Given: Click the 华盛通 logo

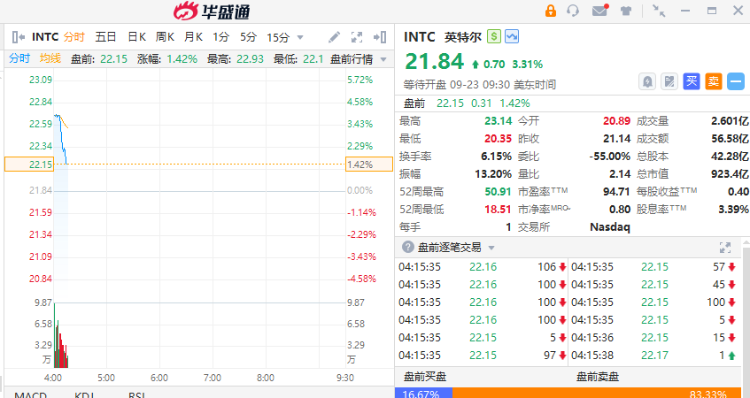Looking at the screenshot, I should pyautogui.click(x=212, y=11).
